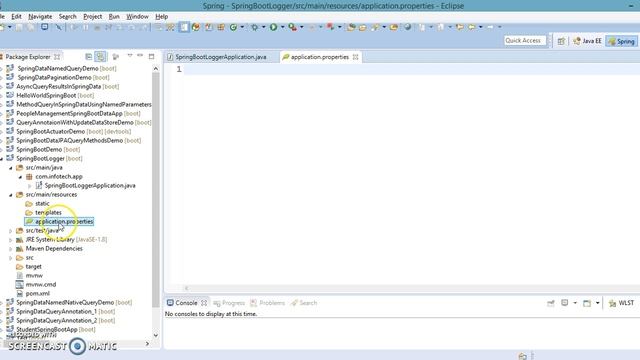Select the Problems tab
640x360 pixels.
(x=268, y=303)
